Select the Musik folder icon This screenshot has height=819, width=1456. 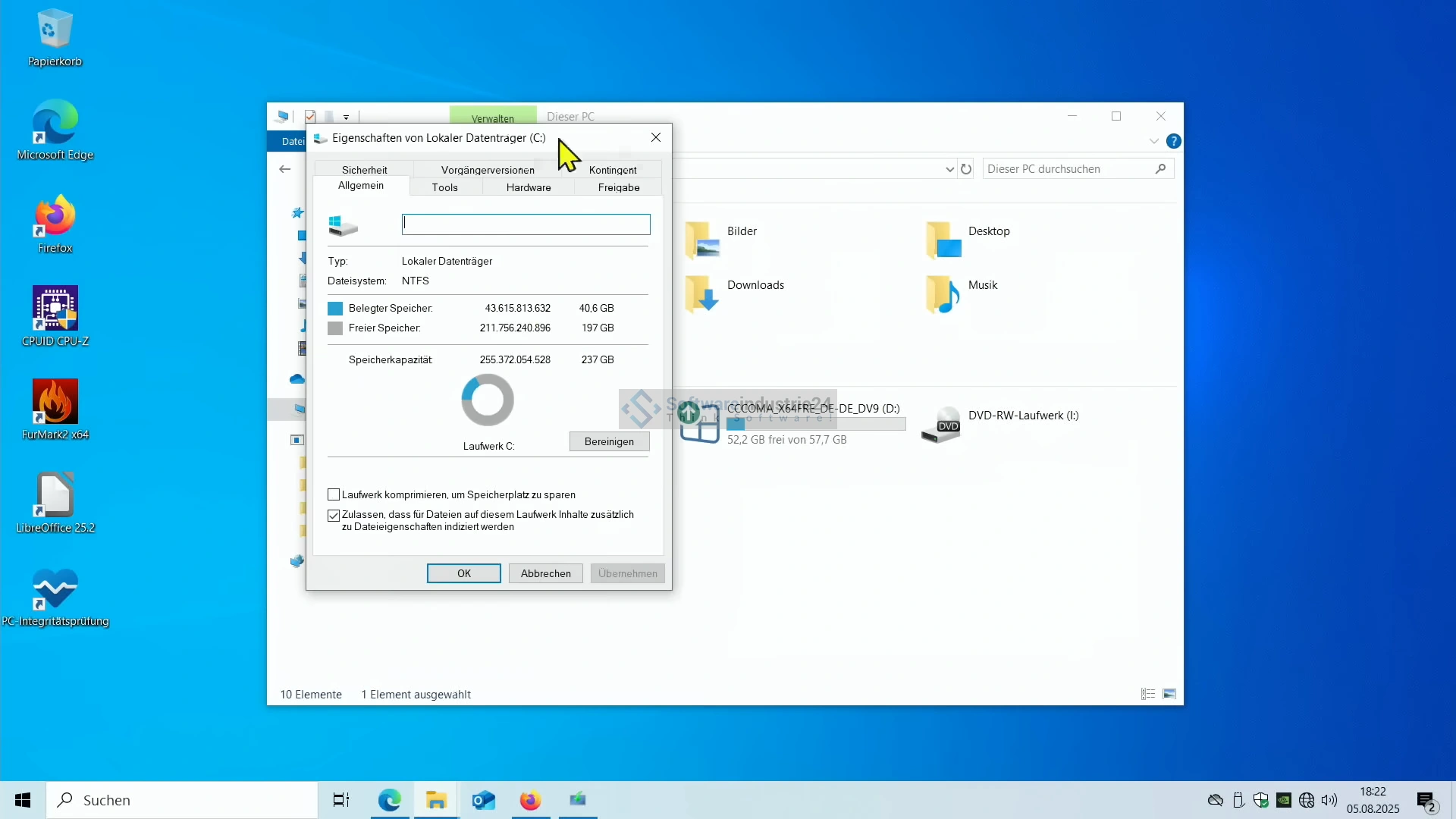943,293
